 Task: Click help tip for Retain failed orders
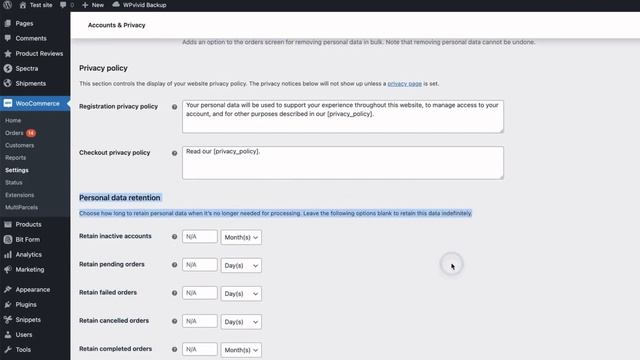click(174, 293)
